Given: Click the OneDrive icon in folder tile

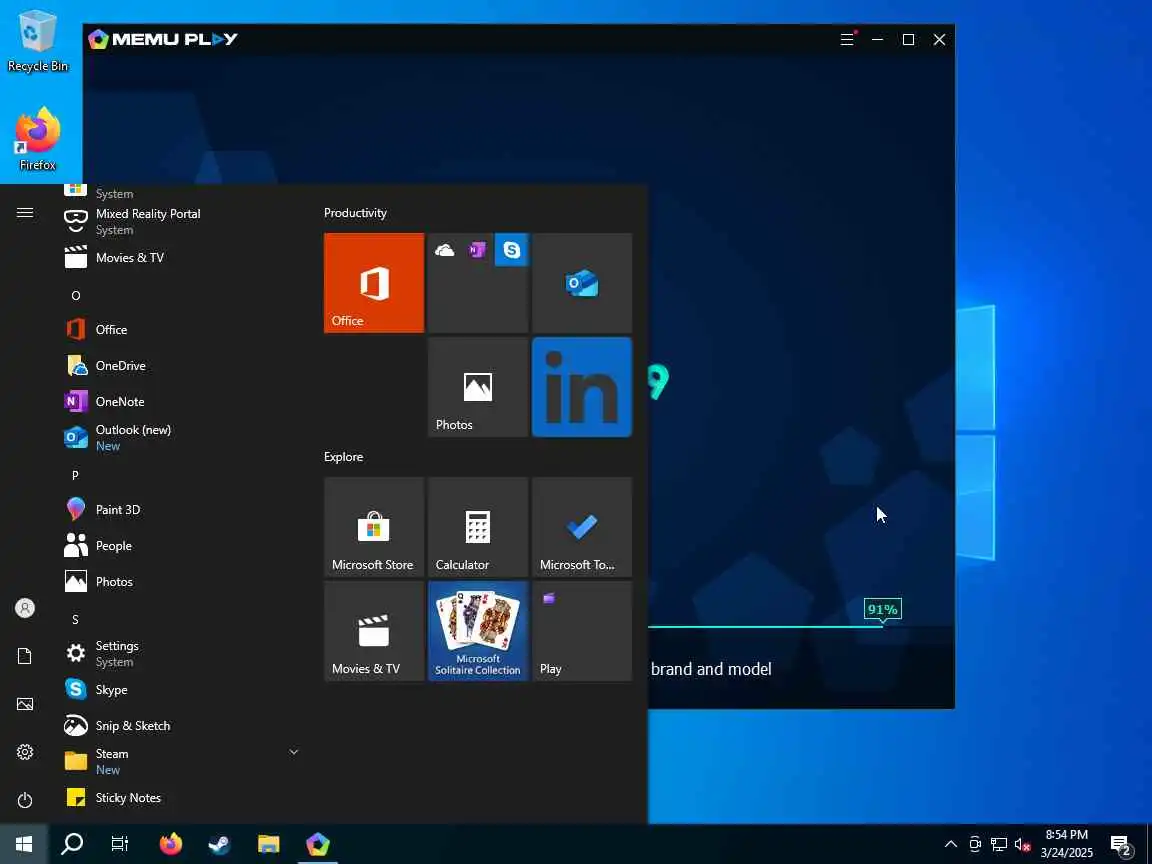Looking at the screenshot, I should [x=444, y=251].
